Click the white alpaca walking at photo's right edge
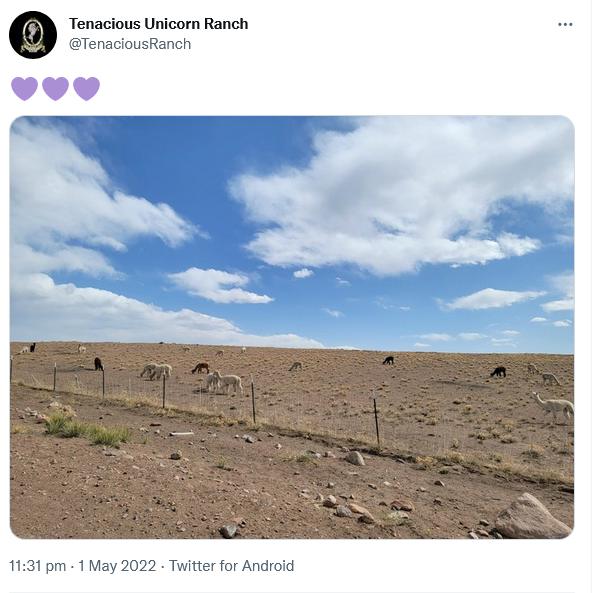Viewport: 606px width, 593px height. pyautogui.click(x=553, y=406)
